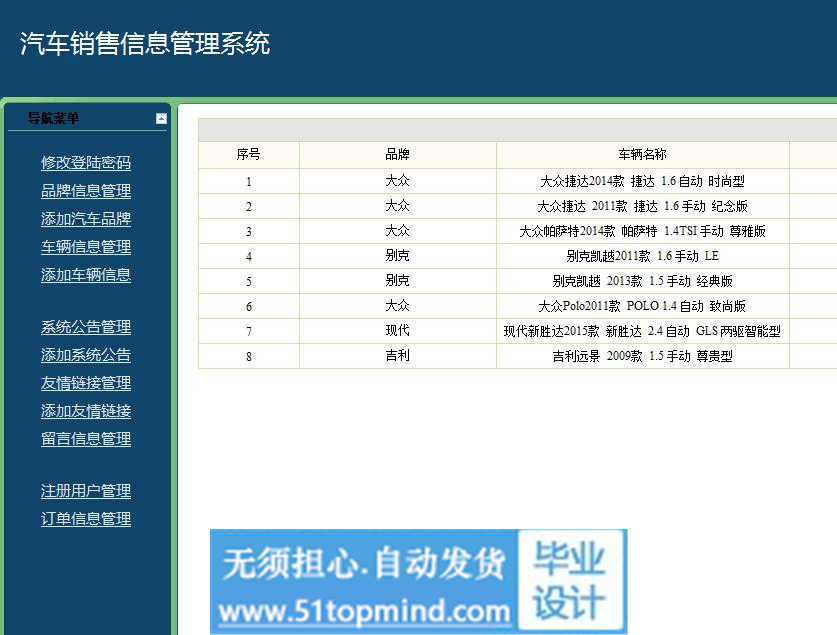
Task: Click the 车辆名称 column header
Action: pyautogui.click(x=643, y=155)
